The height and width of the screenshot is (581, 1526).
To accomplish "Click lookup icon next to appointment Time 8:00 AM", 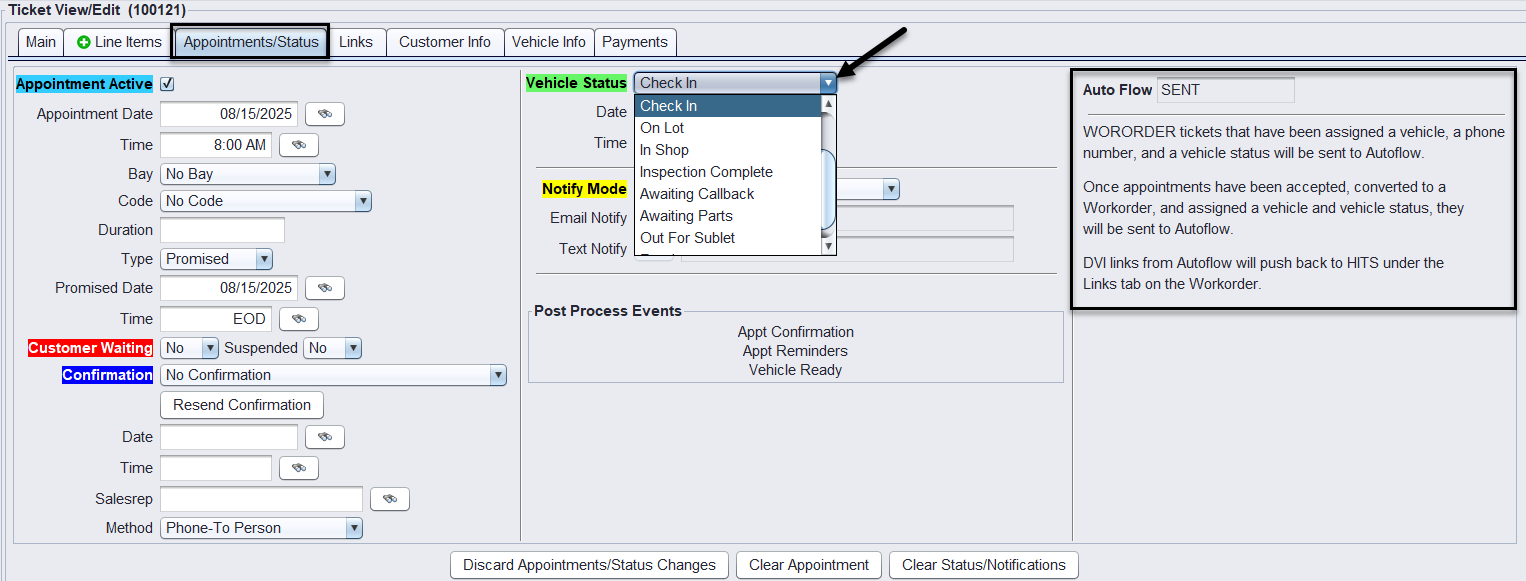I will [x=298, y=145].
